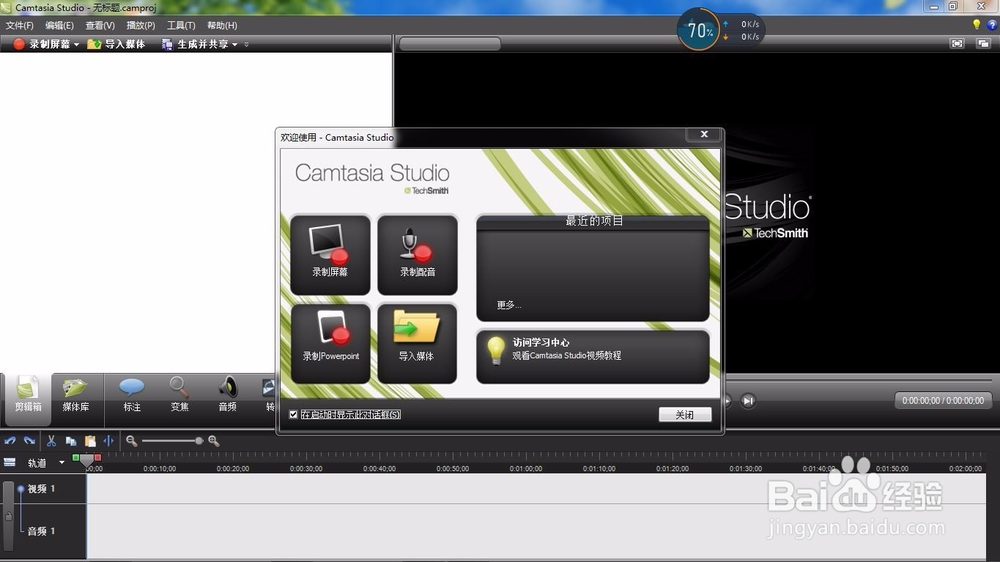Click the track height vertical slider bar

point(8,516)
